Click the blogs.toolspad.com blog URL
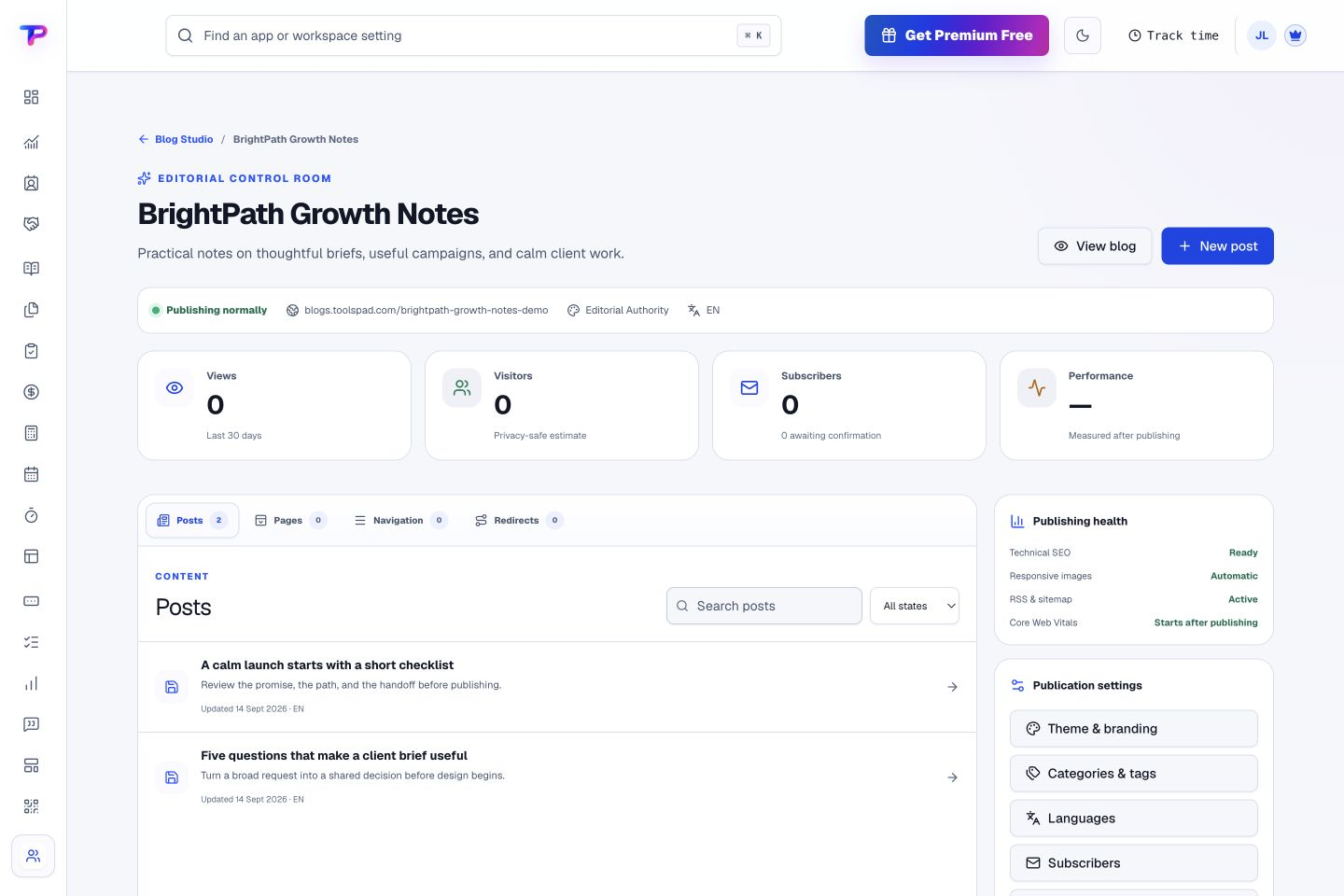 (417, 310)
